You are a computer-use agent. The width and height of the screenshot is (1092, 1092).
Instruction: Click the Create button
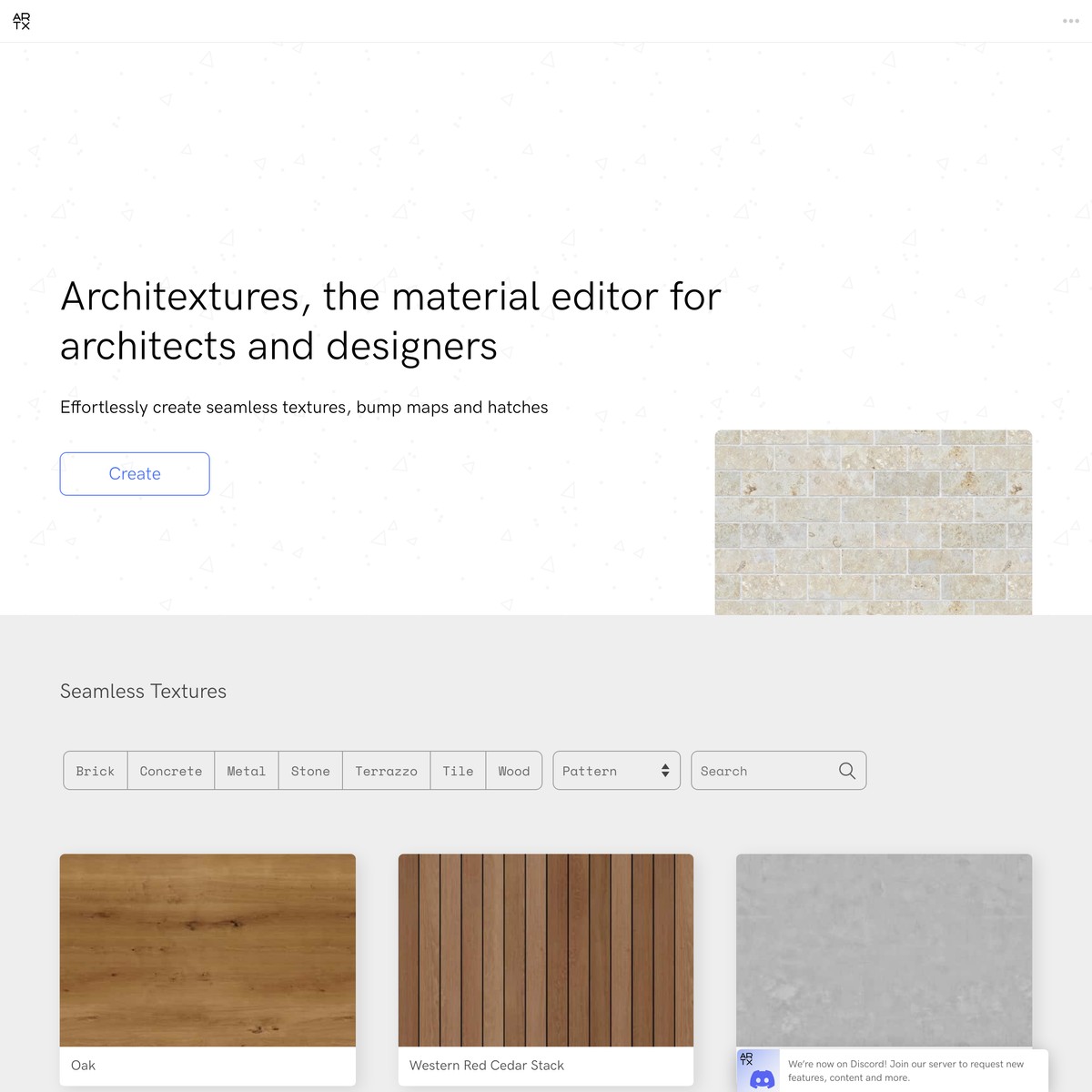134,473
